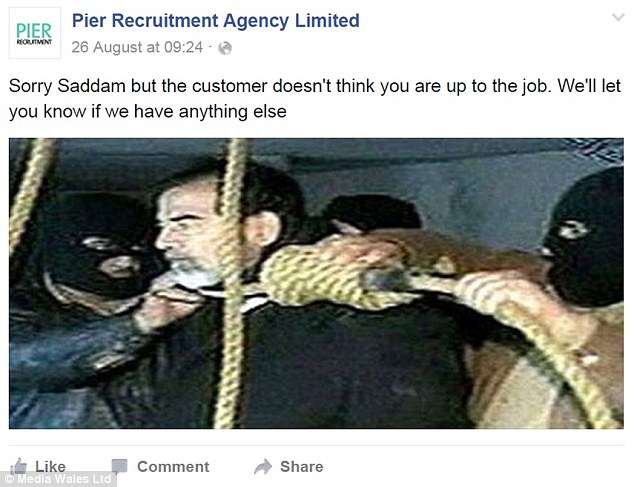Click the RECRUITMENT wordmark under PIER
Image resolution: width=634 pixels, height=487 pixels.
34,42
